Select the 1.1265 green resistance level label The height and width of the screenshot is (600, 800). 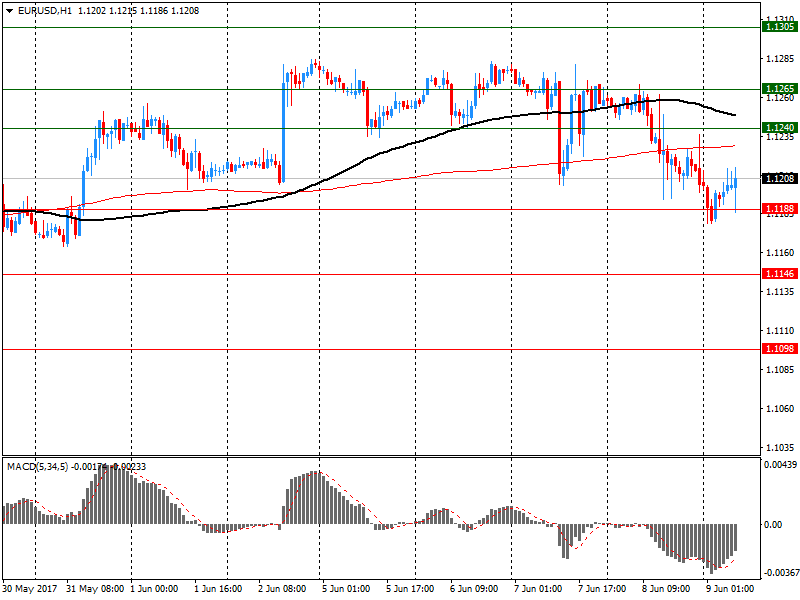pyautogui.click(x=779, y=89)
